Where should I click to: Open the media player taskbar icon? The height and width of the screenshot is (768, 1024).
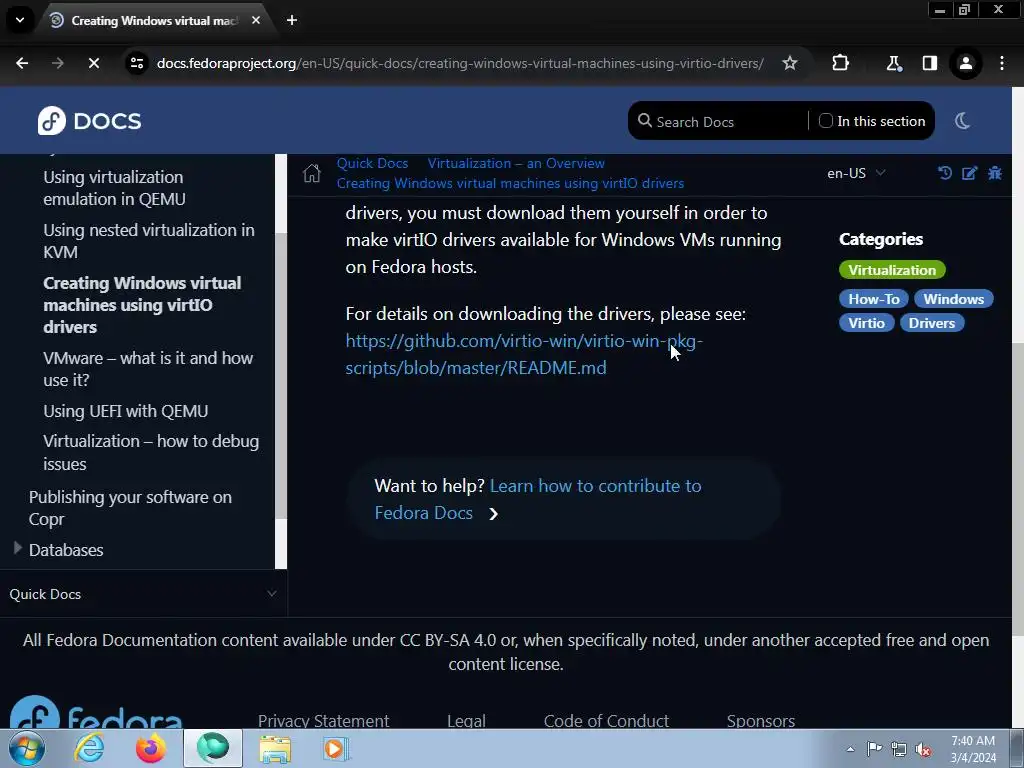[336, 748]
